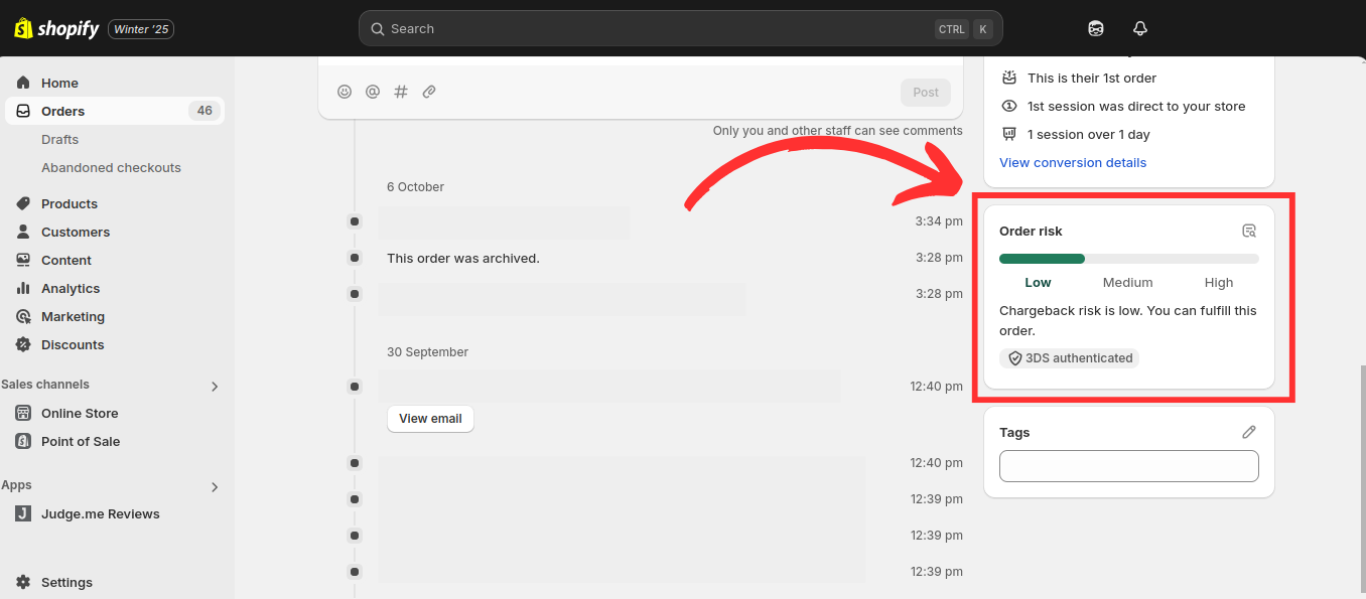This screenshot has width=1366, height=599.
Task: Click the attachment paperclip icon
Action: (429, 92)
